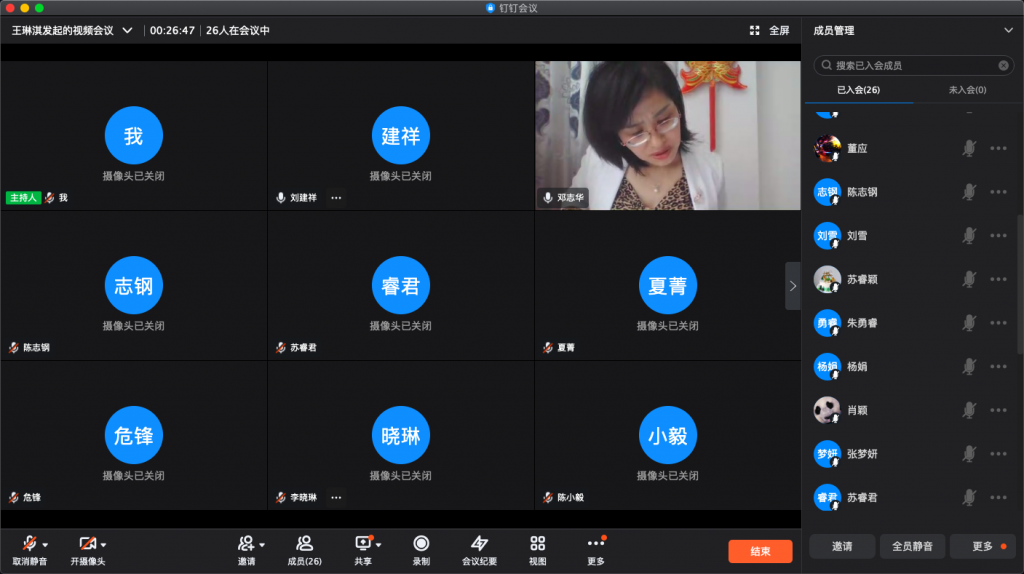Click the red 结束 end meeting button
The image size is (1024, 574).
(x=760, y=551)
